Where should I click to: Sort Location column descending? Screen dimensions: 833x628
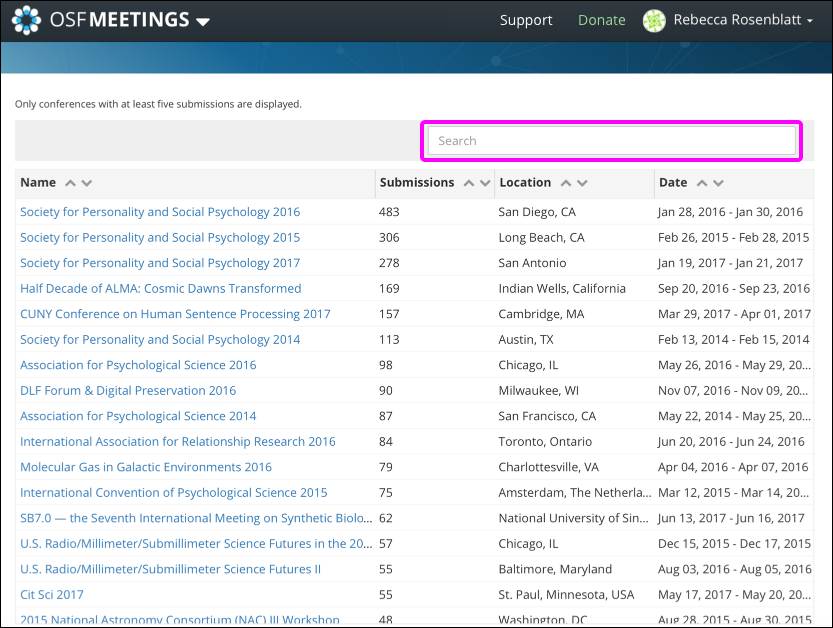coord(582,183)
